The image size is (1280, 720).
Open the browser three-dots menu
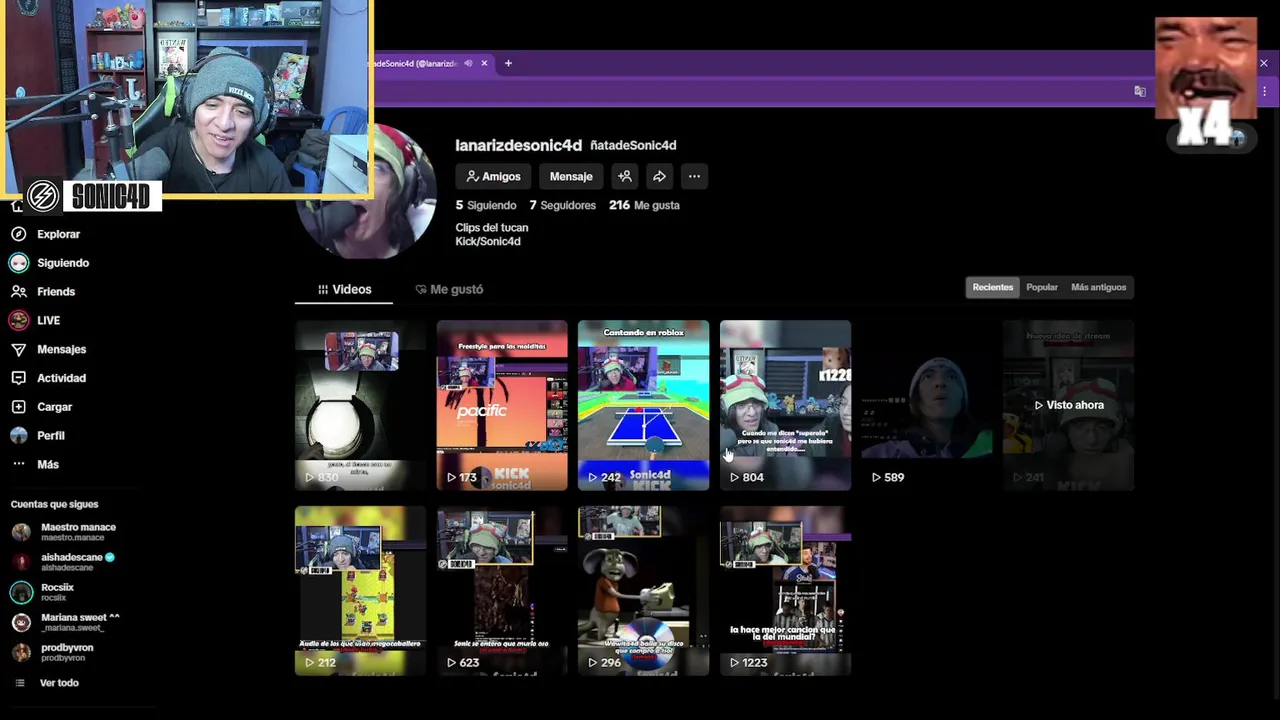pyautogui.click(x=1264, y=91)
